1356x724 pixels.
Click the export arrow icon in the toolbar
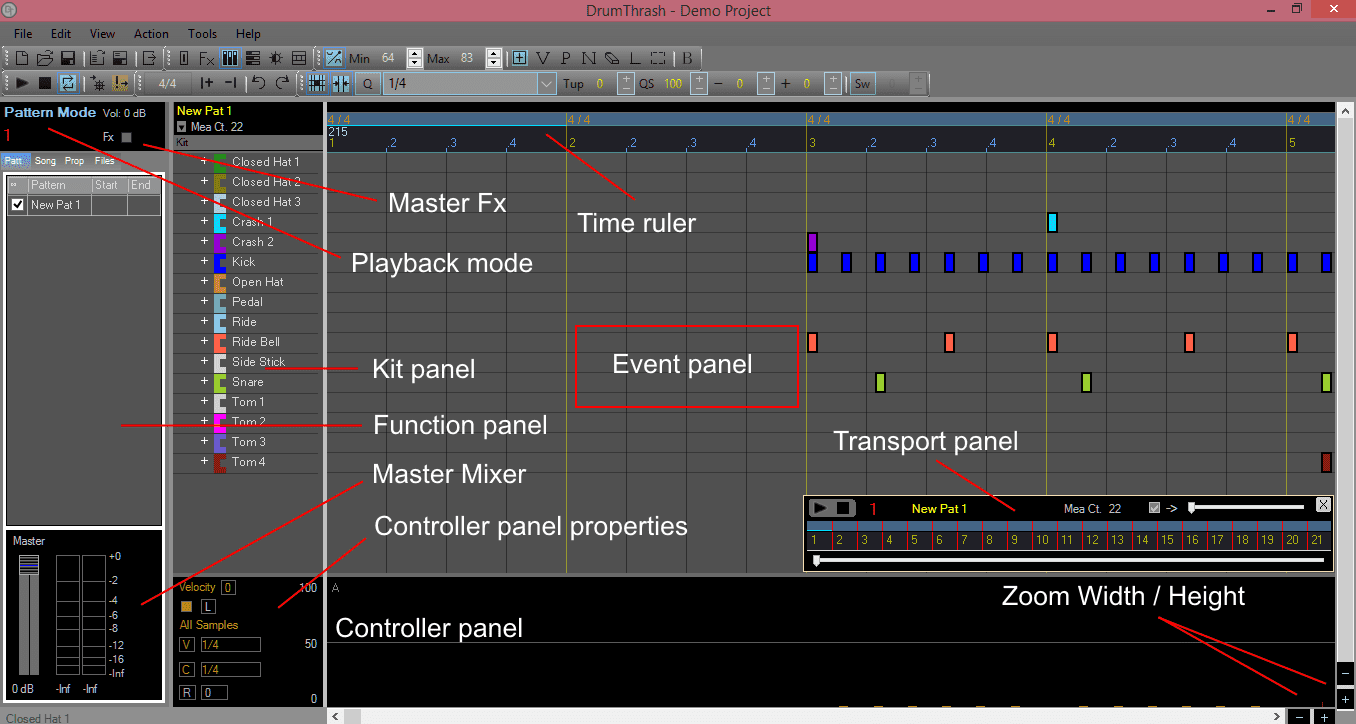[149, 58]
